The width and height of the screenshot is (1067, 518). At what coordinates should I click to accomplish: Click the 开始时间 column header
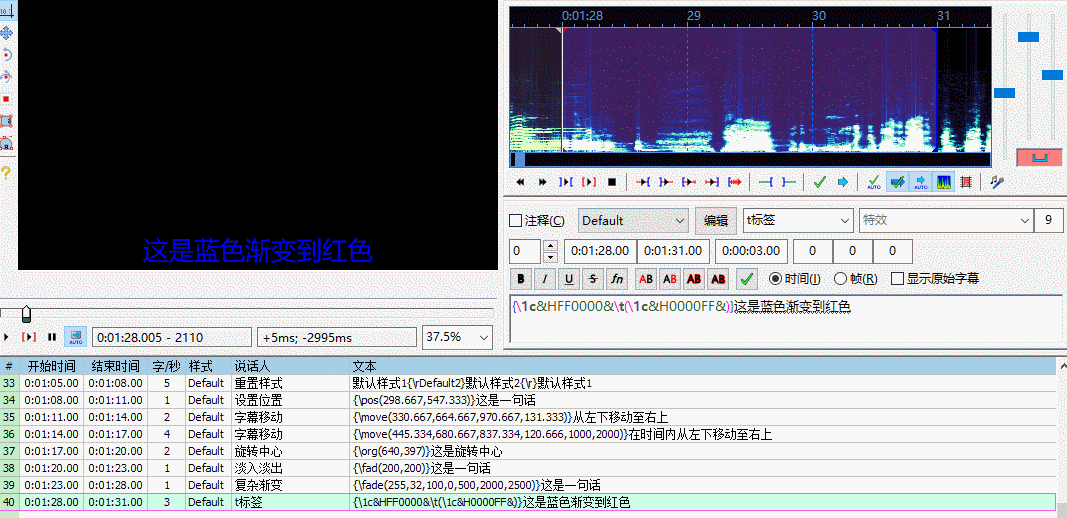coord(52,366)
